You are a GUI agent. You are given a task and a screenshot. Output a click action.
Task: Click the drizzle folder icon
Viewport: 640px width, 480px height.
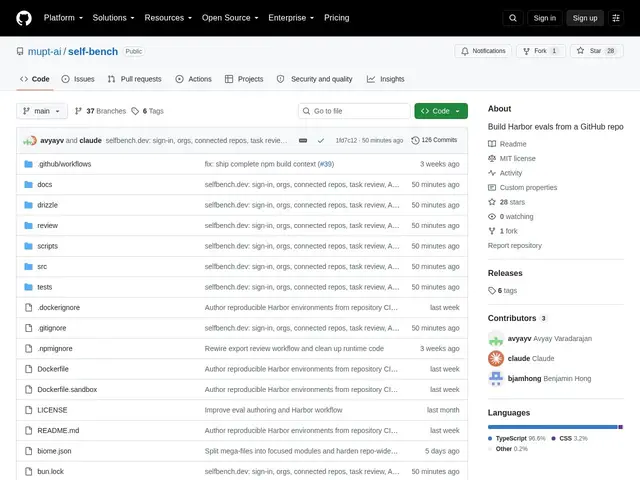(28, 205)
